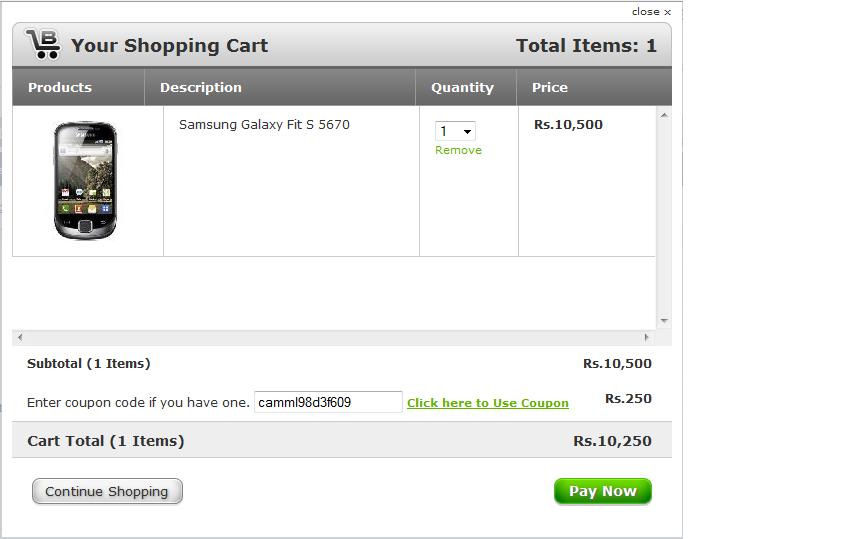Click the Cart Total amount Rs.10,250

click(x=612, y=441)
